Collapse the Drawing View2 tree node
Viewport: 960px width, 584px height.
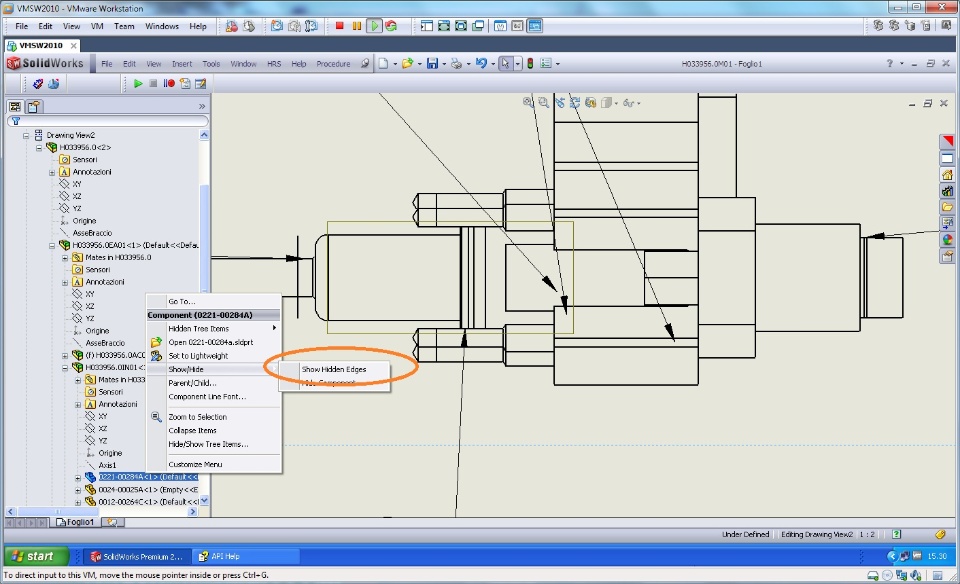[26, 135]
